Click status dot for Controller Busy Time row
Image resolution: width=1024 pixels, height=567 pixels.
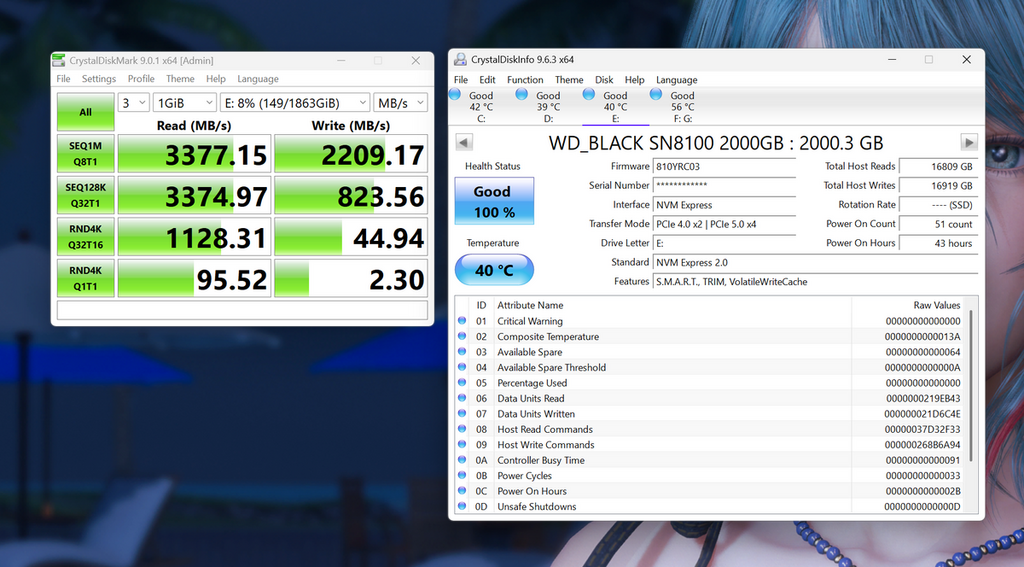click(462, 460)
